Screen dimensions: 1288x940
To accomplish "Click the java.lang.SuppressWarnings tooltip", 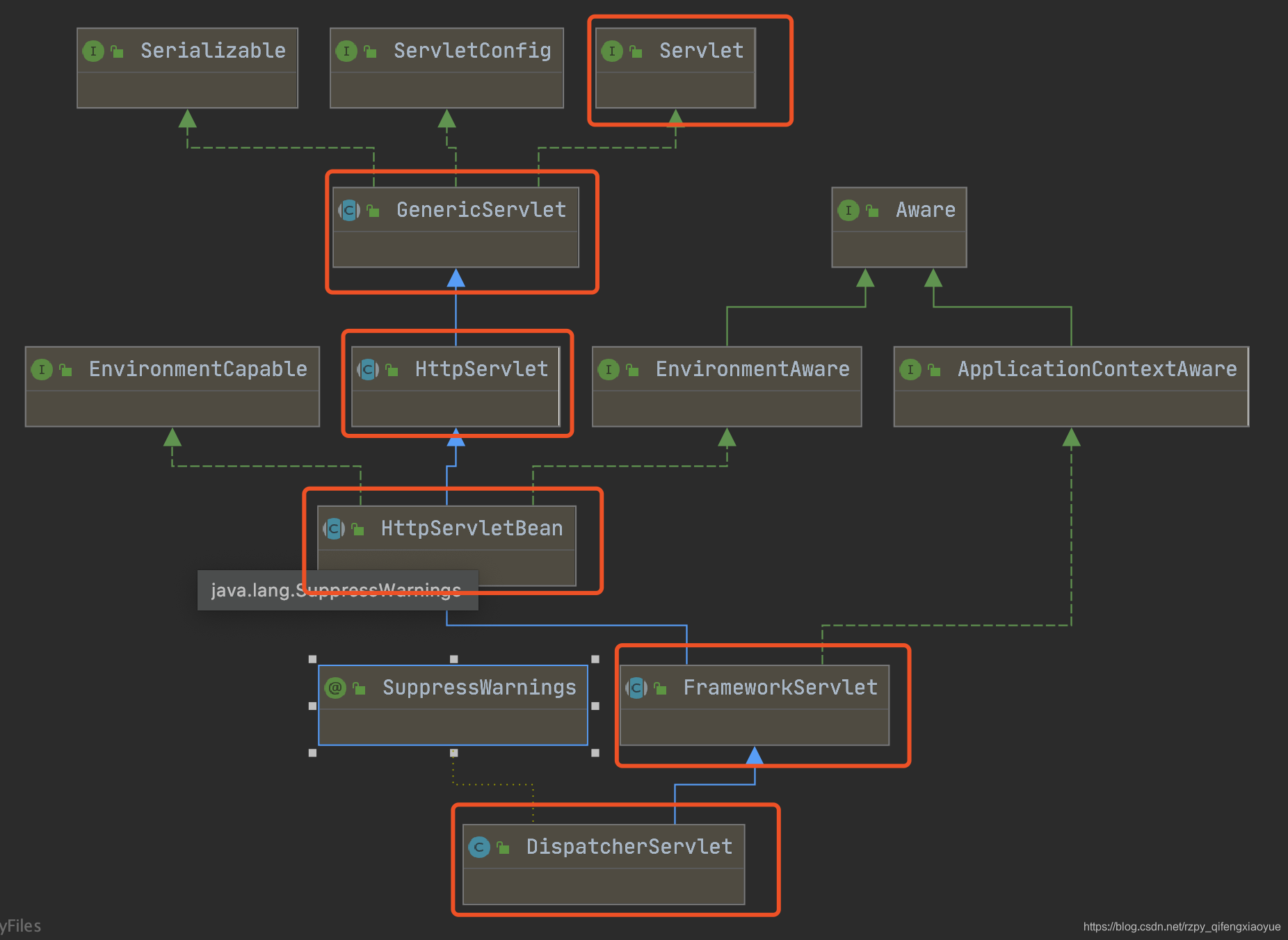I will [x=338, y=590].
